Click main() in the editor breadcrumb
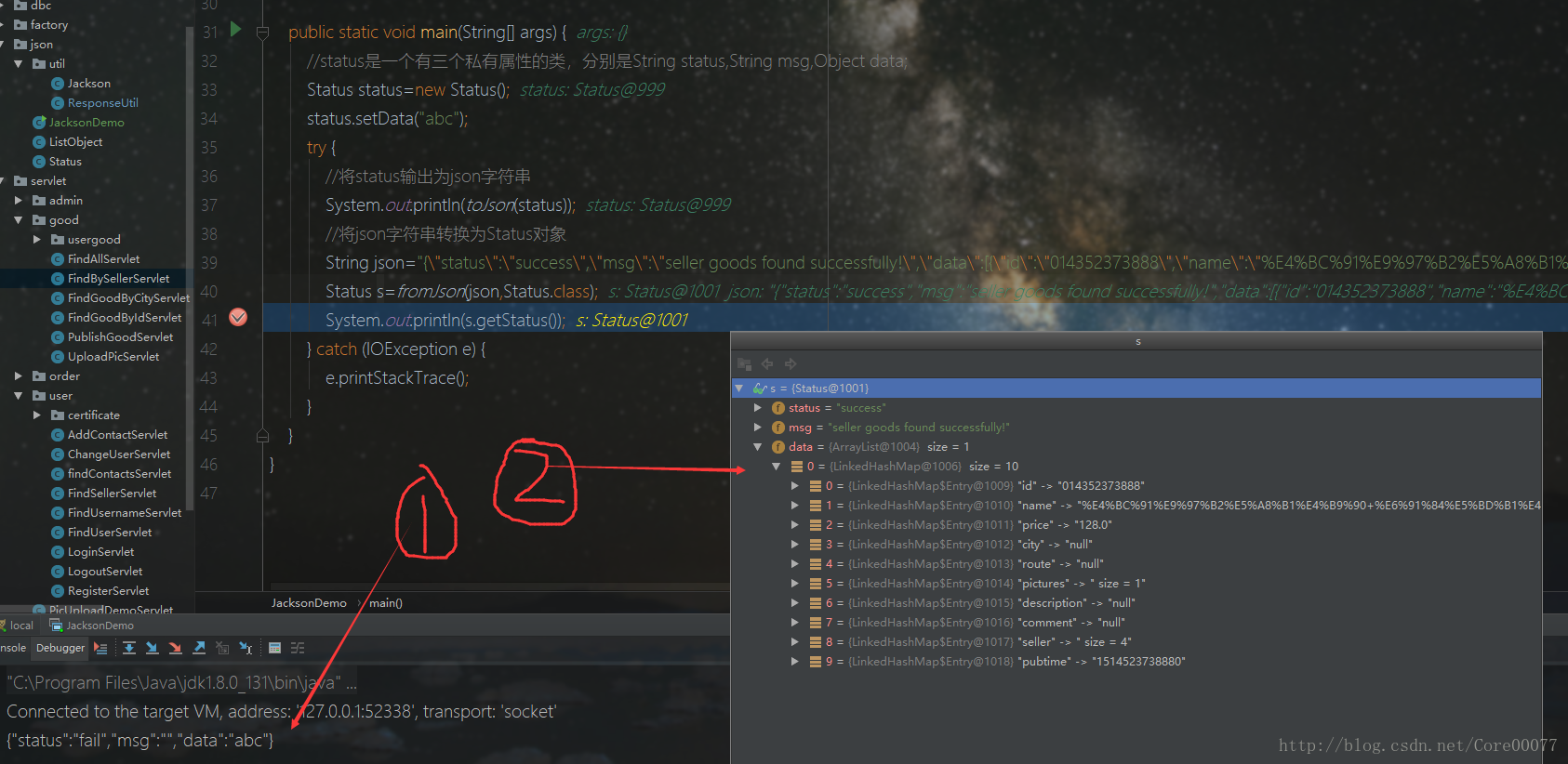1568x764 pixels. pyautogui.click(x=386, y=603)
